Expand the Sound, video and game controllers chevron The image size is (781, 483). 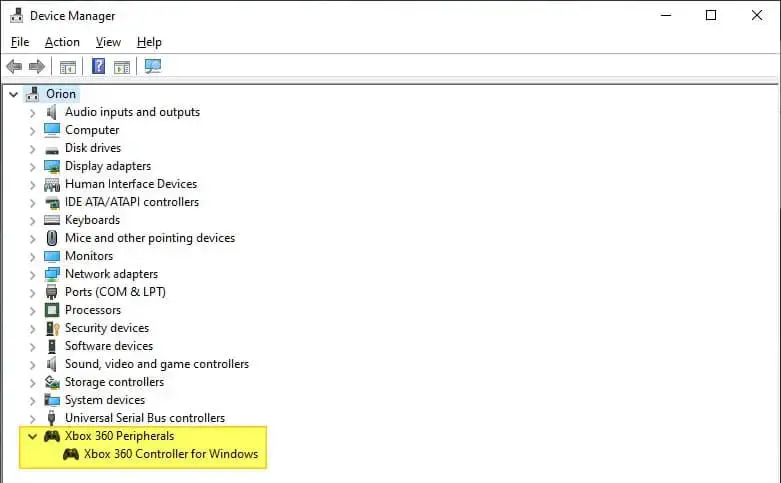pos(32,365)
